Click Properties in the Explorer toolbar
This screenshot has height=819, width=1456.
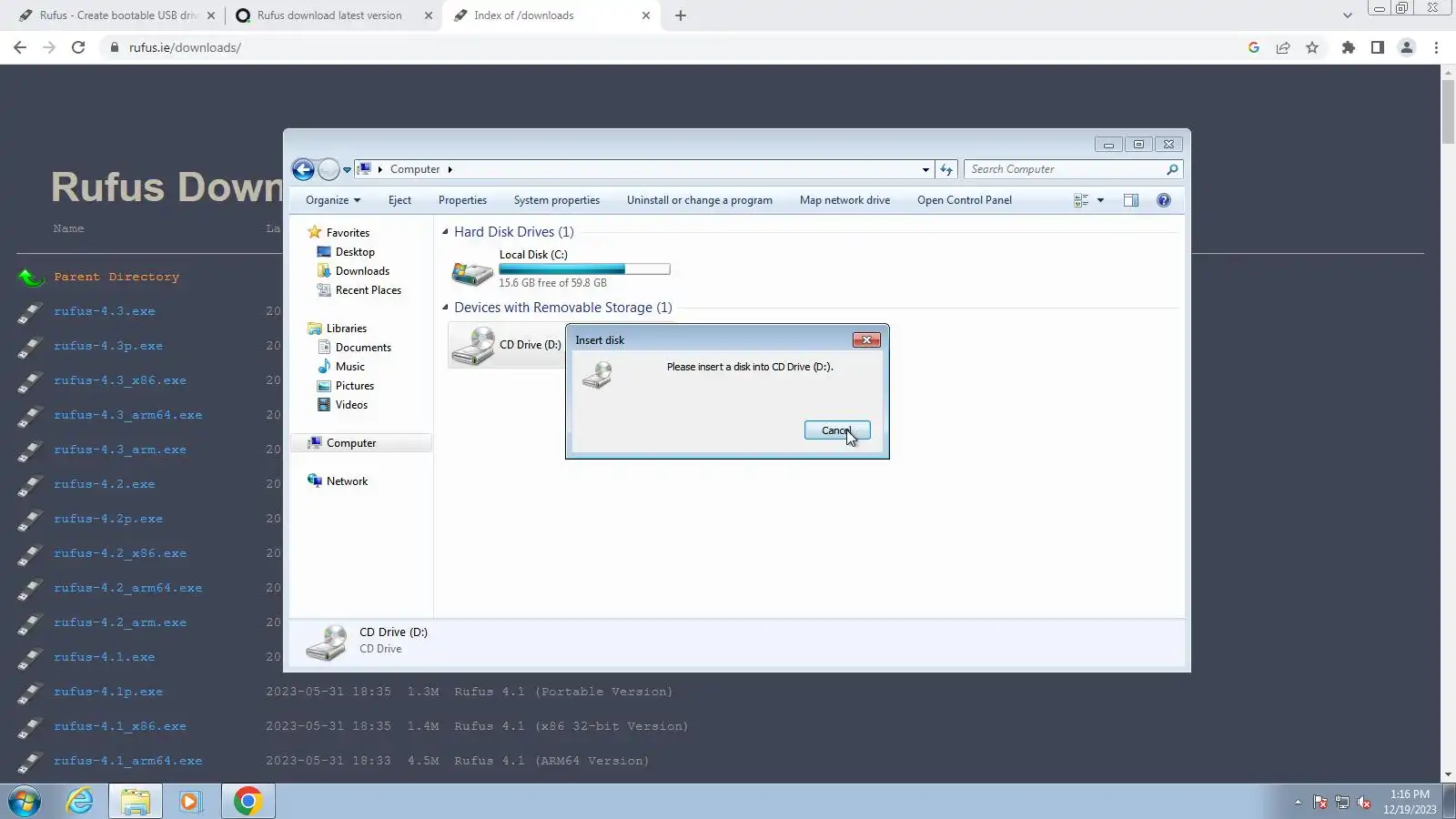pos(462,200)
